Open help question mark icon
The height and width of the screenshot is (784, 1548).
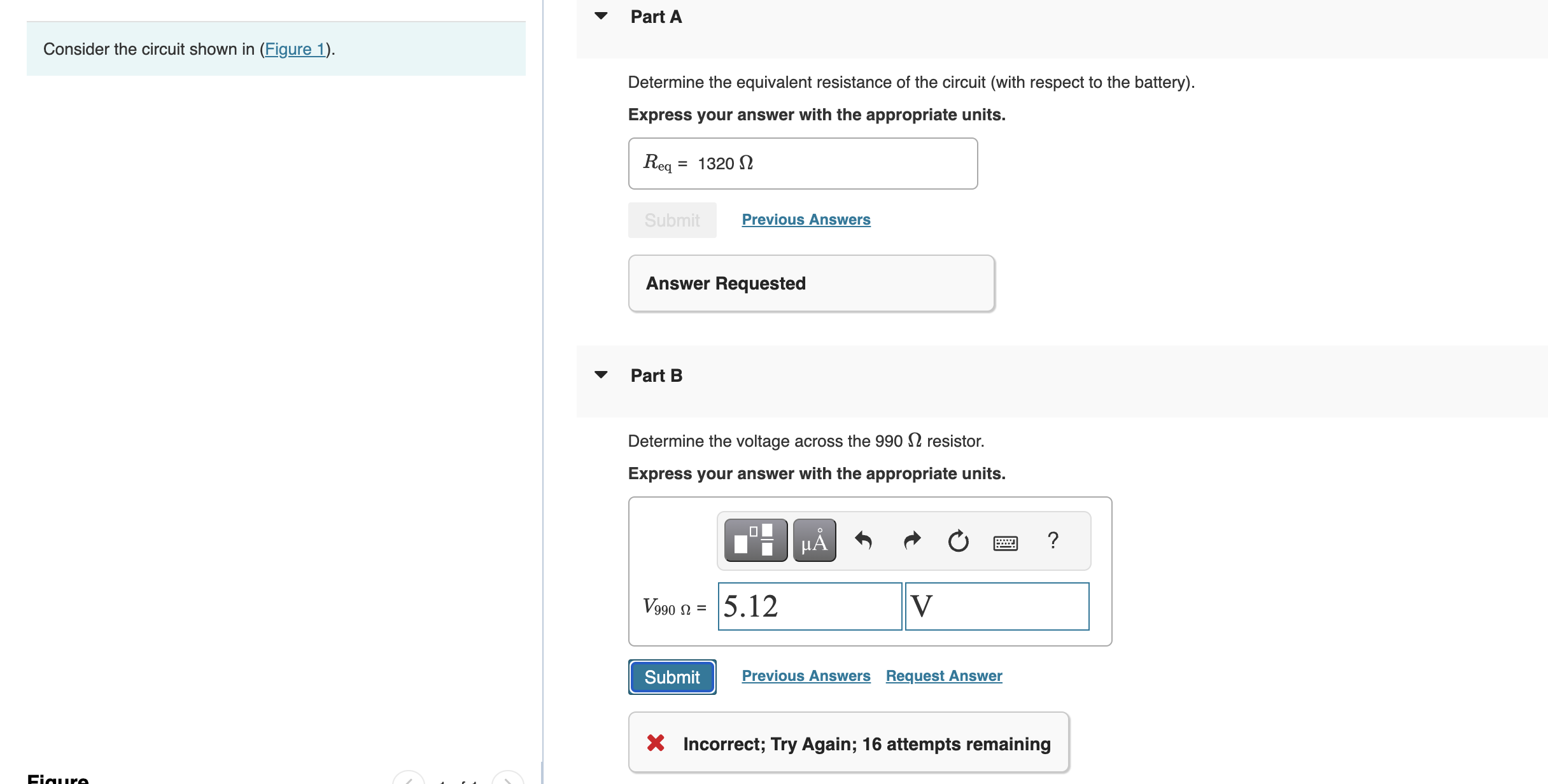coord(1053,540)
